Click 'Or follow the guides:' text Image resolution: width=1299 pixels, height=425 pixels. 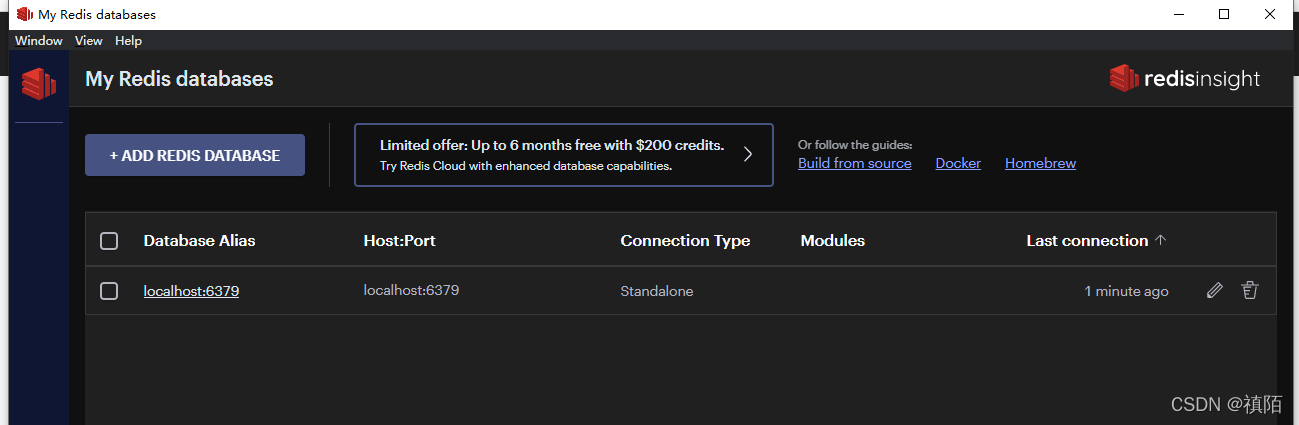click(x=855, y=145)
